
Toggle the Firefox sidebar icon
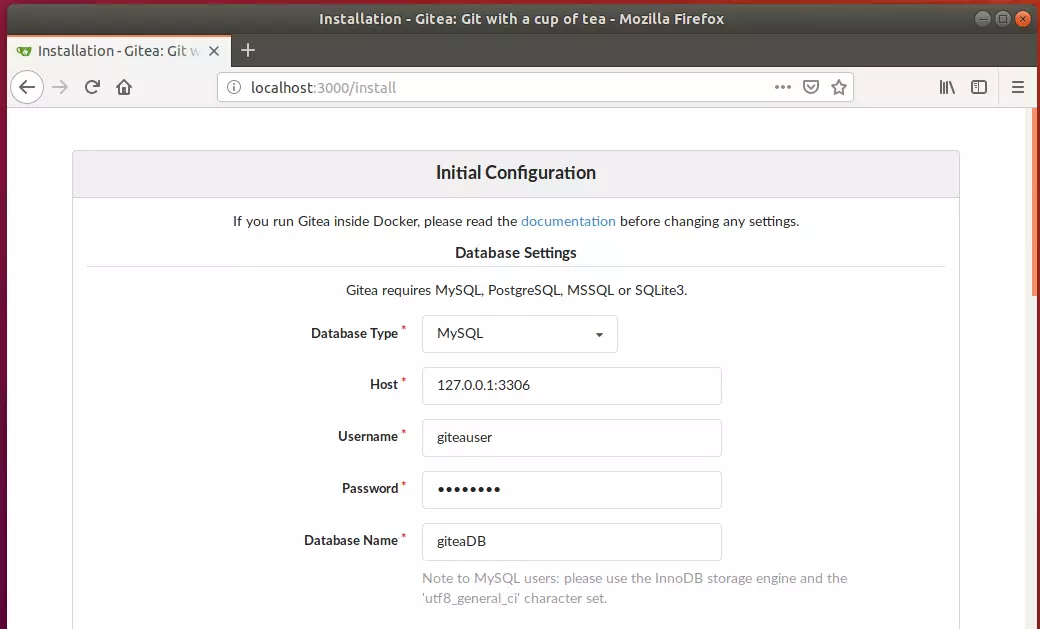pos(979,87)
